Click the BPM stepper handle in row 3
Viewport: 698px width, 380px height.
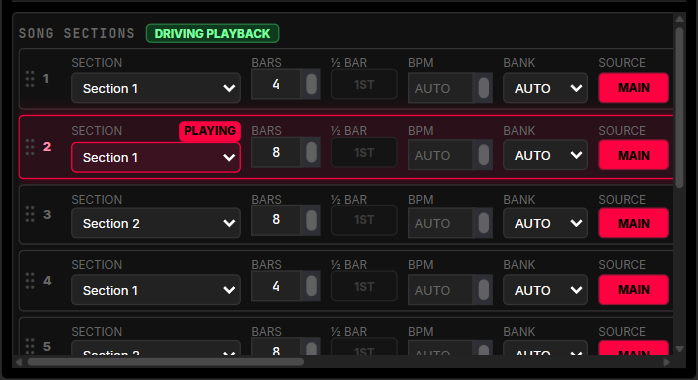pos(483,223)
